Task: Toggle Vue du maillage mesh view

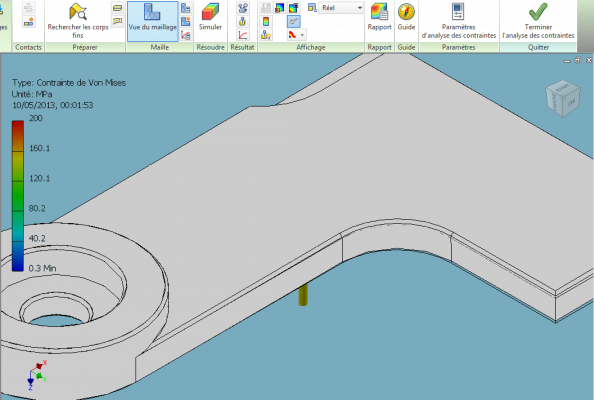Action: (x=152, y=21)
